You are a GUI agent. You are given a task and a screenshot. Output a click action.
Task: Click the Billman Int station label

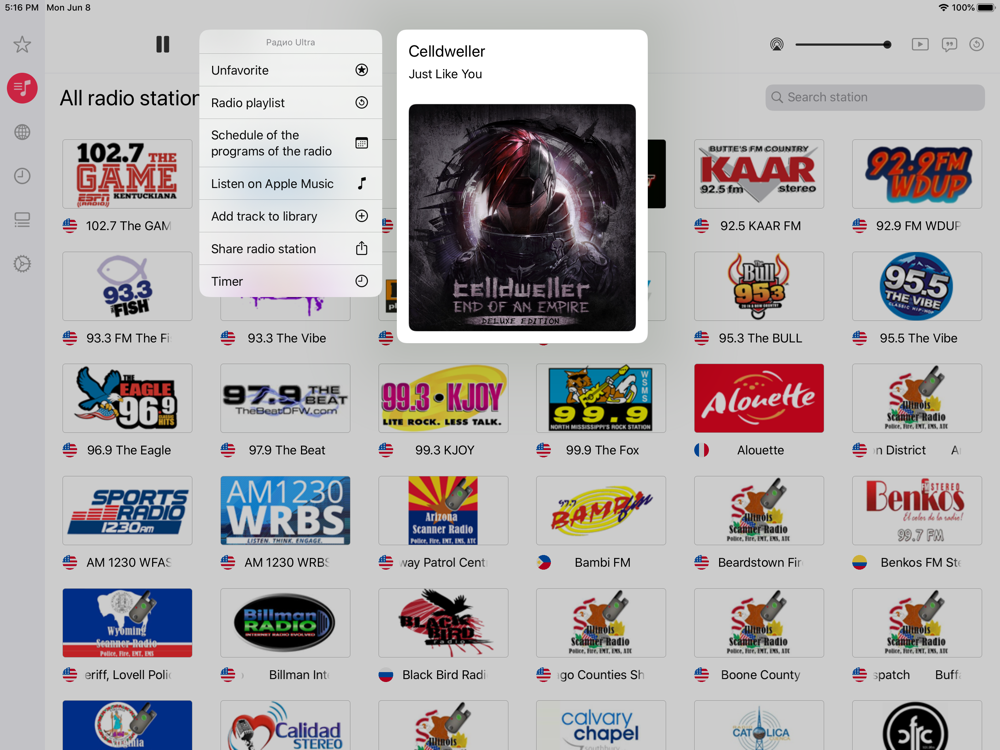point(298,675)
